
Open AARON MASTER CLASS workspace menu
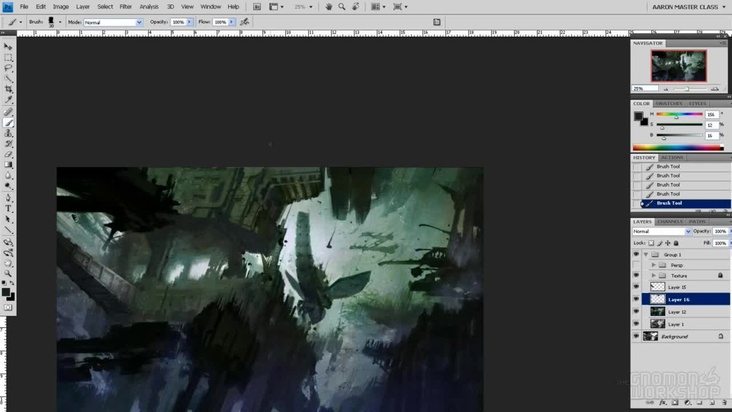click(689, 7)
